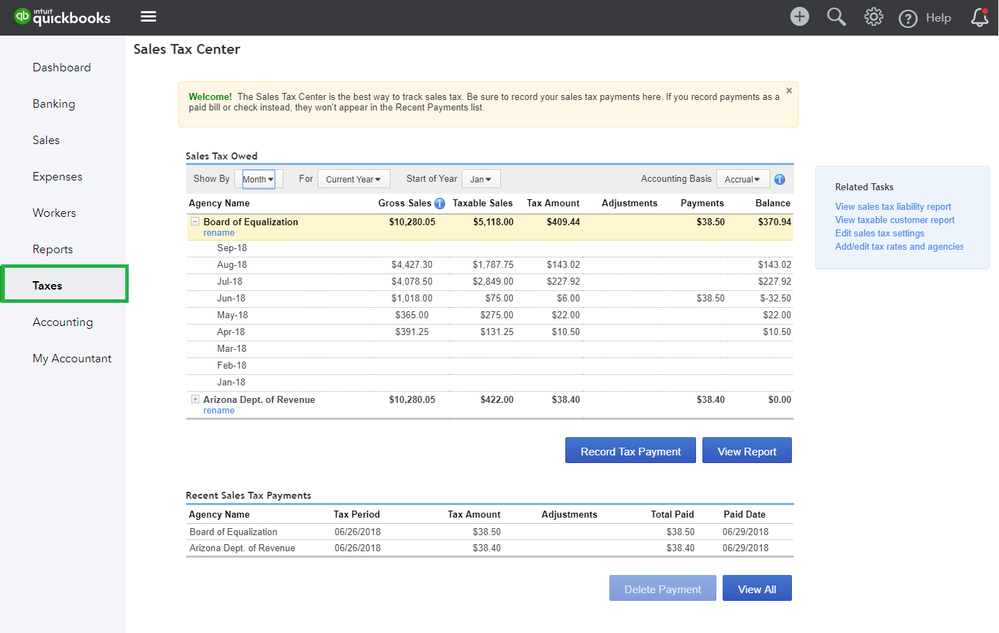
Task: Open the notifications bell
Action: (x=980, y=17)
